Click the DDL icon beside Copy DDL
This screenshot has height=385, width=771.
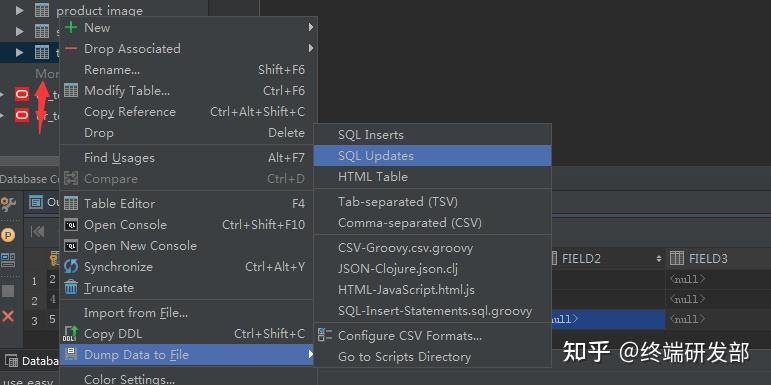(71, 334)
